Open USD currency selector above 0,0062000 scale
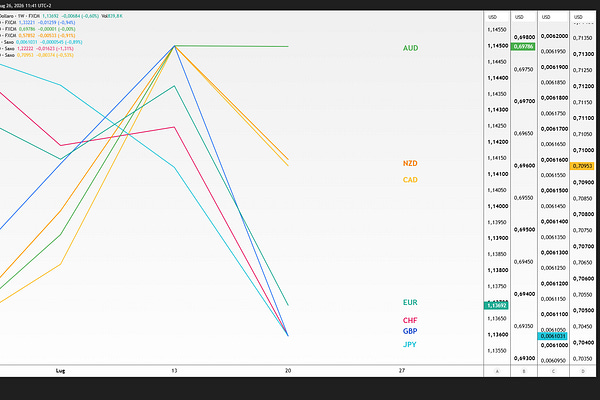600x400 pixels. 546,17
